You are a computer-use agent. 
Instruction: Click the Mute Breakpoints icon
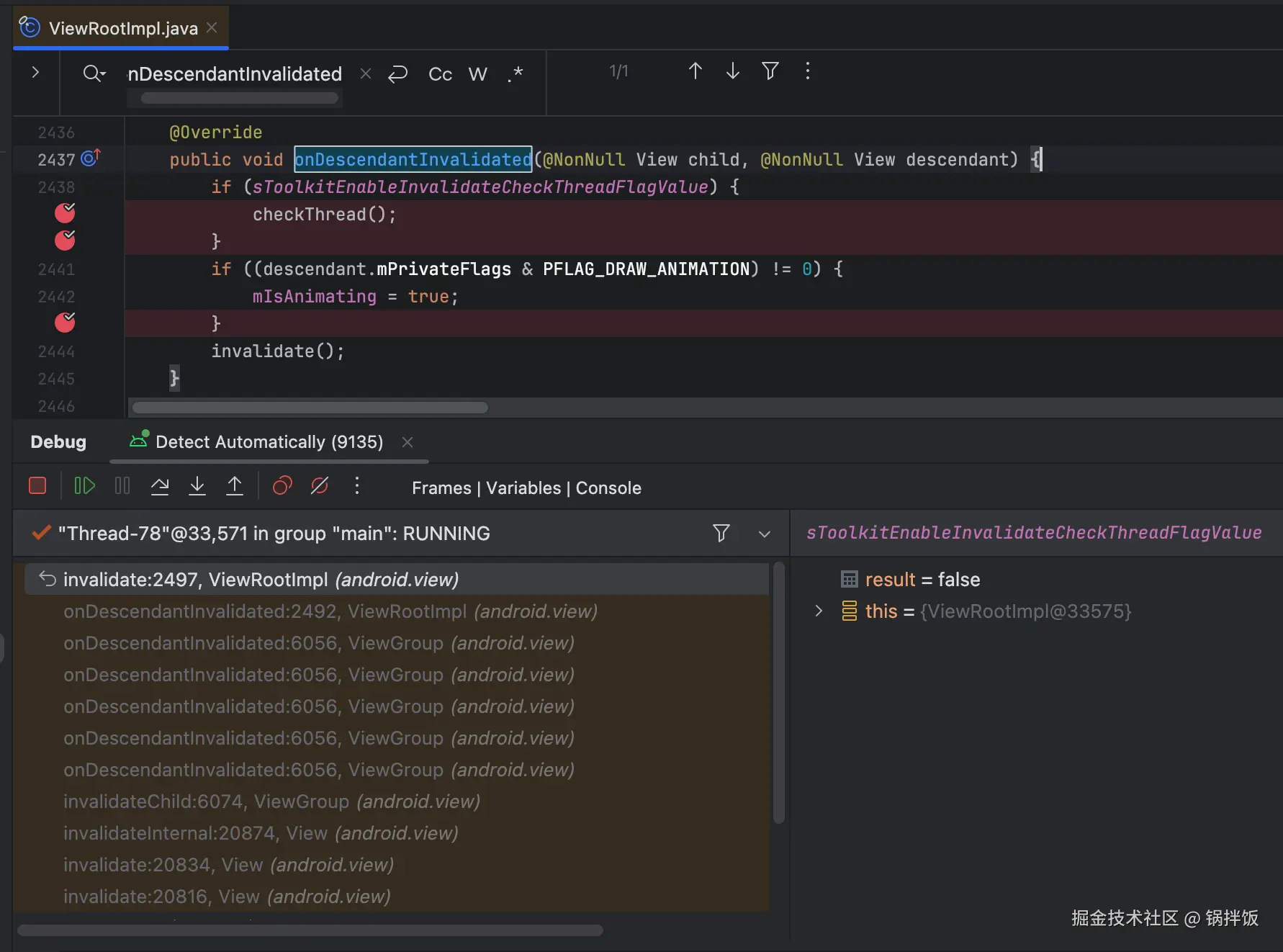point(320,486)
